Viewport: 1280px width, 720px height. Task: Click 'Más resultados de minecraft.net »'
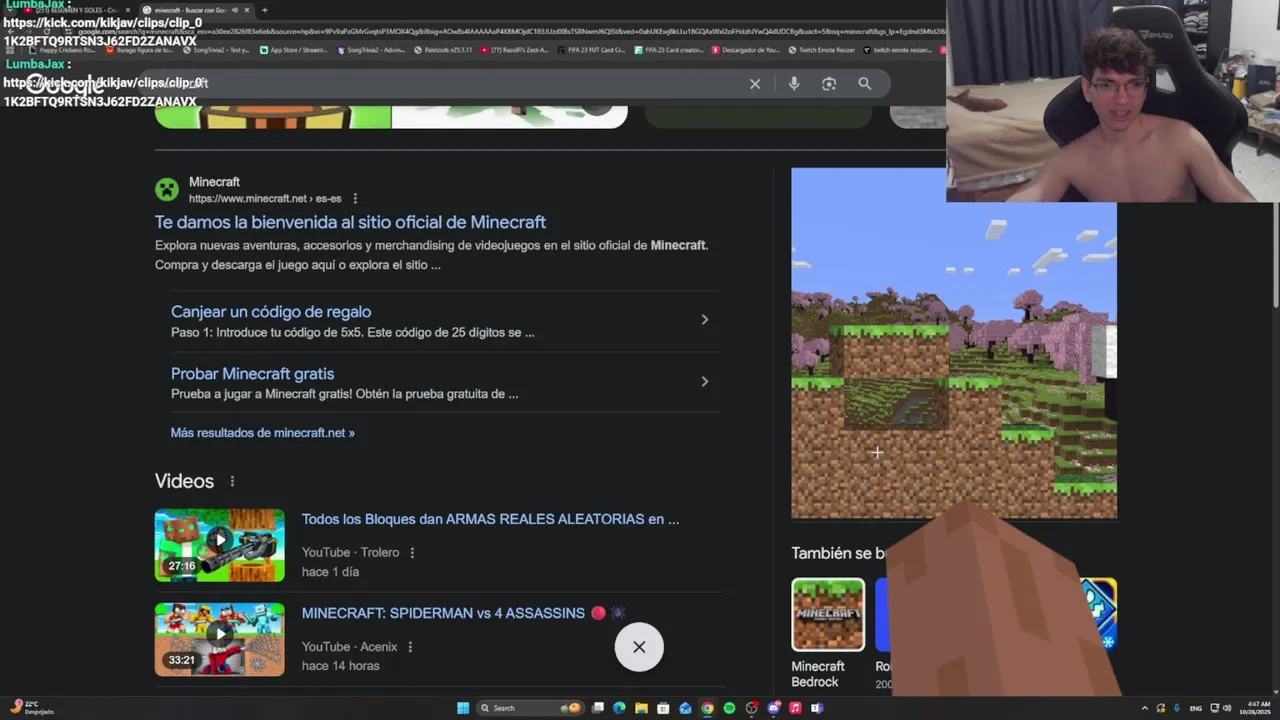tap(263, 433)
